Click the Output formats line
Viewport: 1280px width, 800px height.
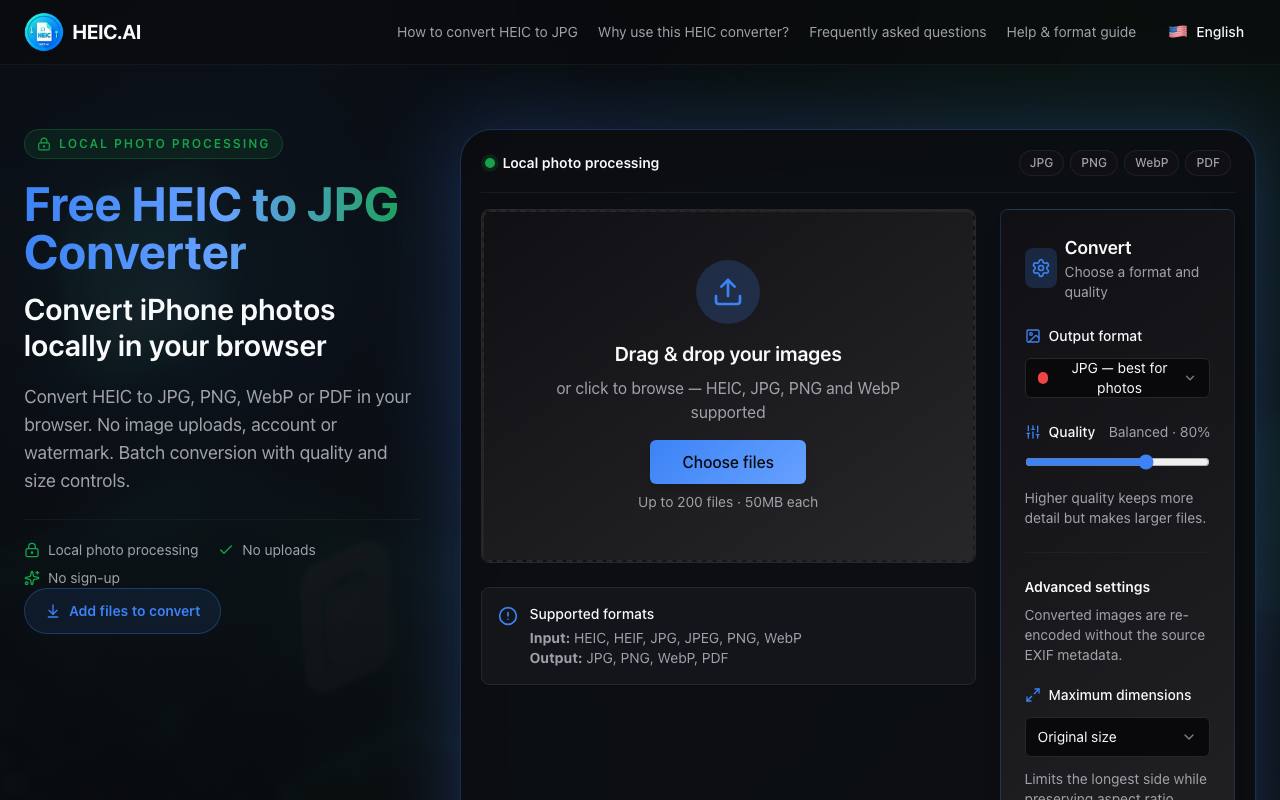click(x=629, y=658)
